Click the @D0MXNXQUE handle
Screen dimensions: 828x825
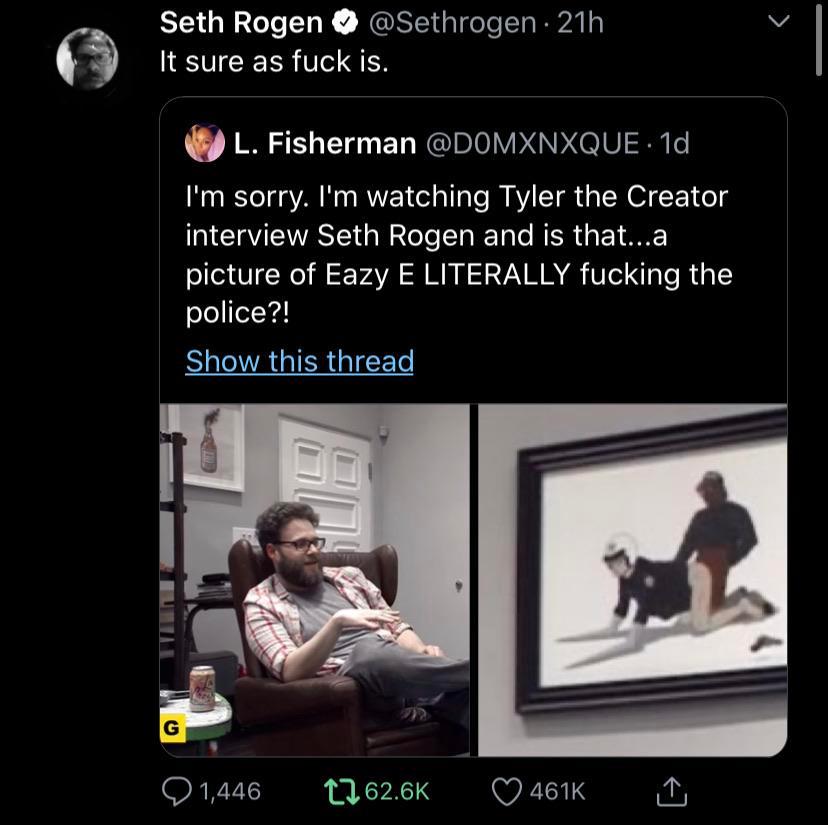point(532,144)
